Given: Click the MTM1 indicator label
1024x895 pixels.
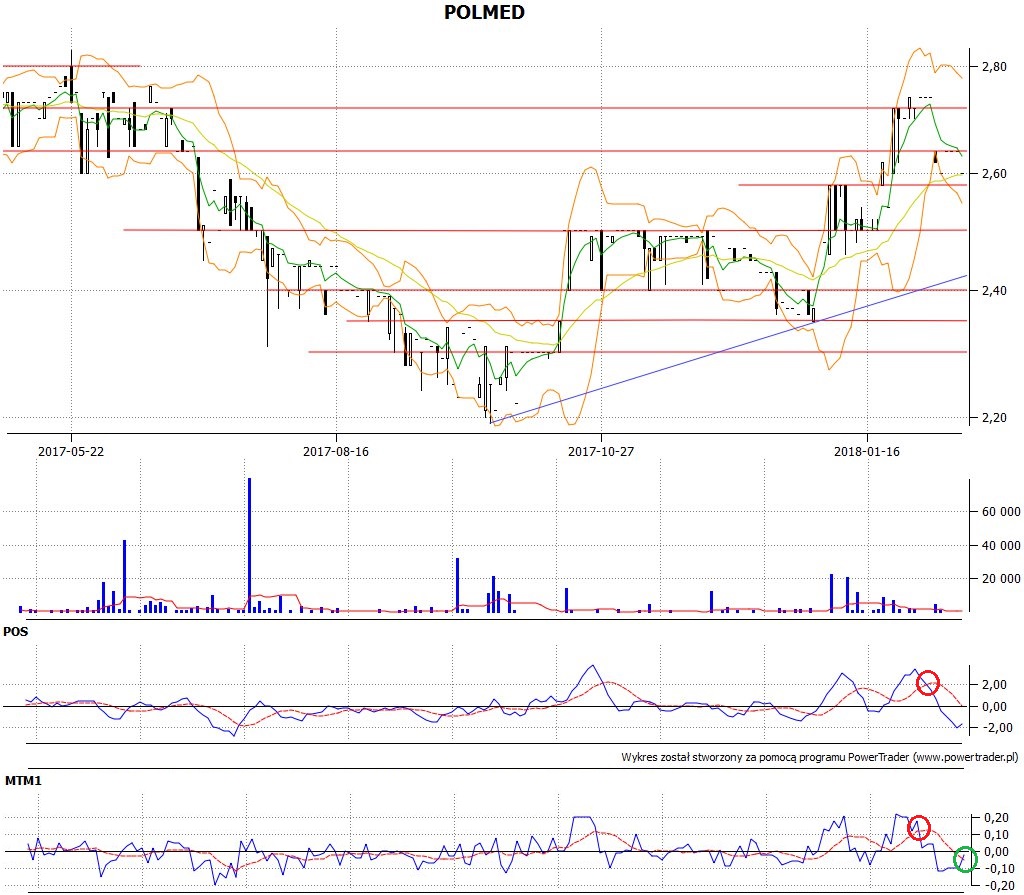Looking at the screenshot, I should [24, 781].
